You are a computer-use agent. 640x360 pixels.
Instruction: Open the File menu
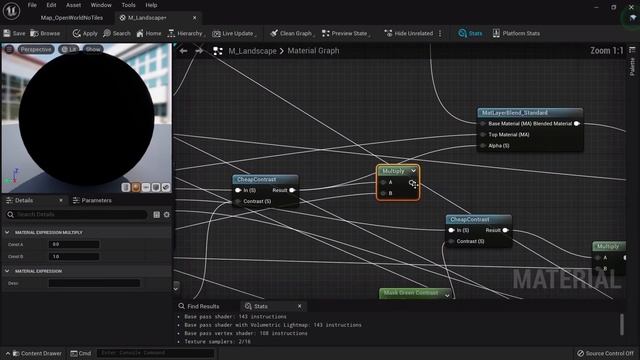point(32,5)
